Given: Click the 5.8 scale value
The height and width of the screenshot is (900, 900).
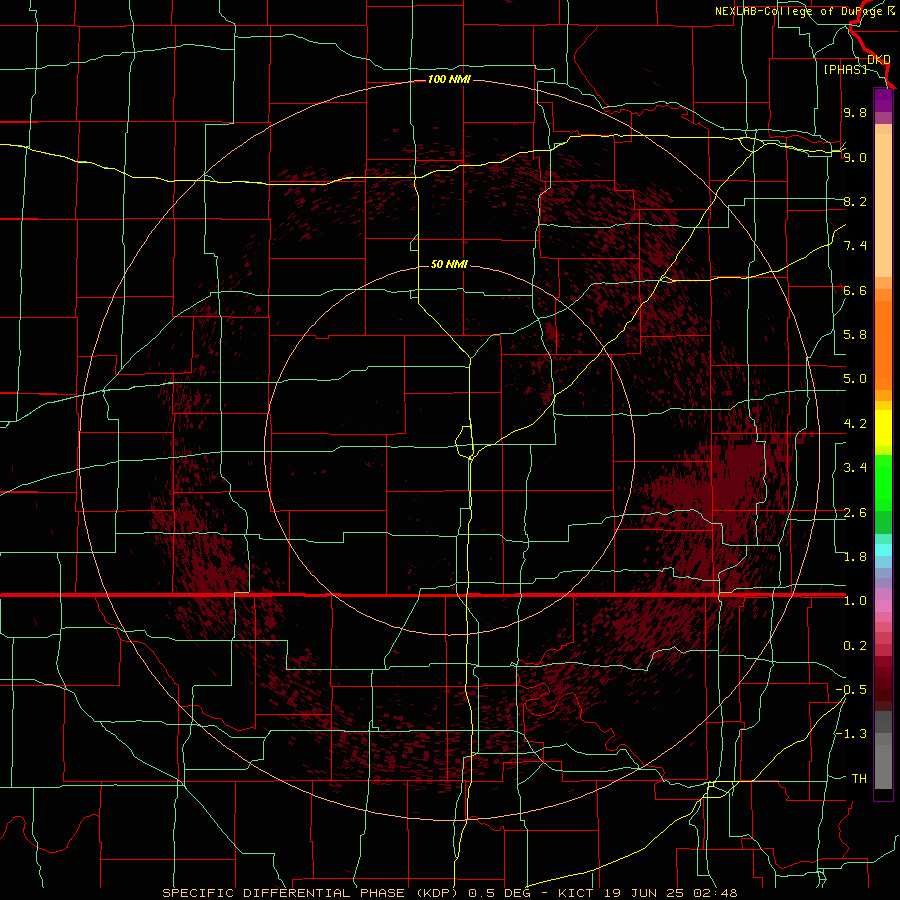Looking at the screenshot, I should point(855,335).
